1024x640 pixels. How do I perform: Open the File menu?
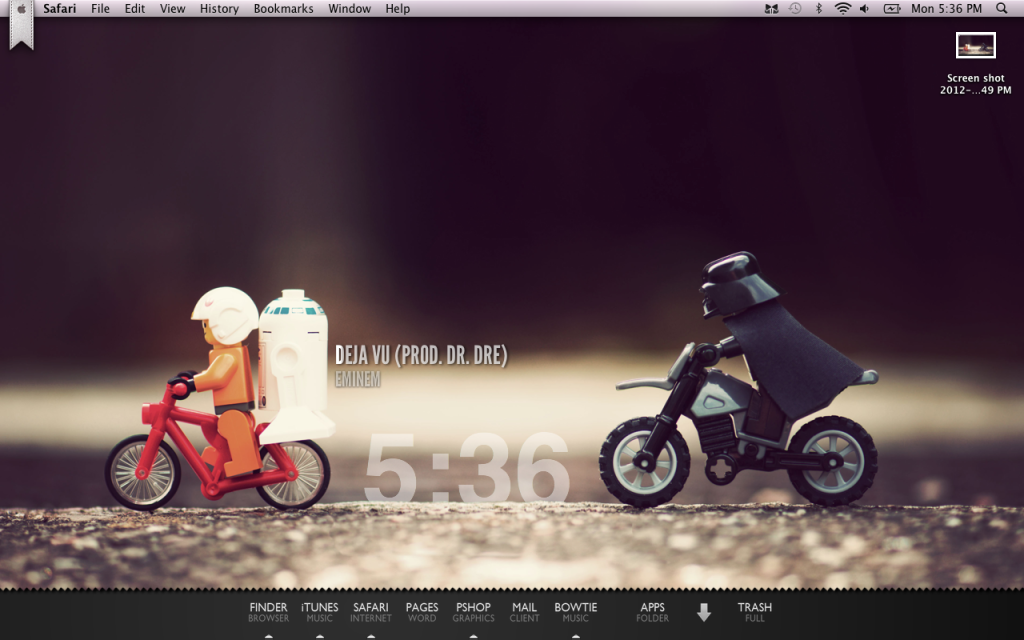[100, 8]
